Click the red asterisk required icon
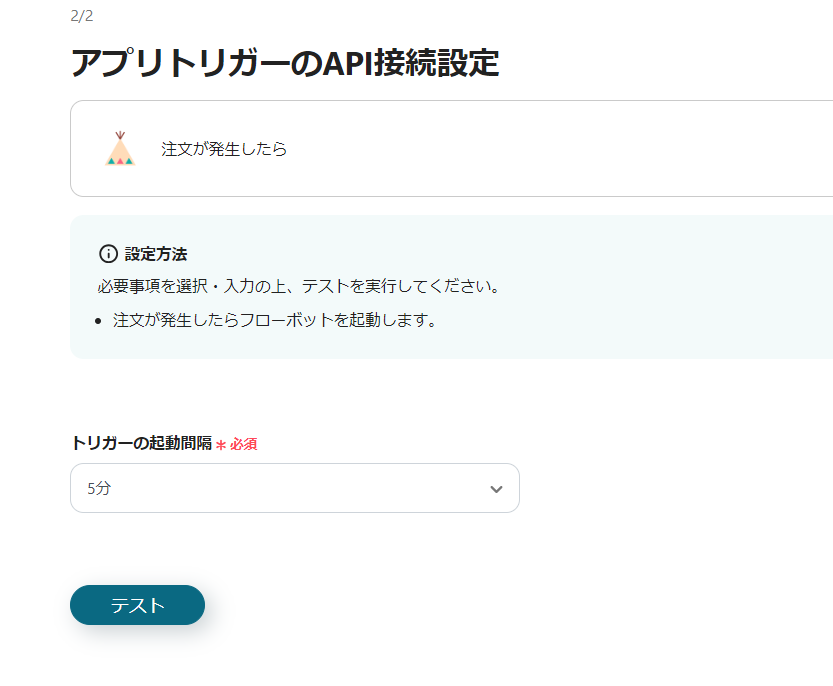833x686 pixels. click(220, 444)
